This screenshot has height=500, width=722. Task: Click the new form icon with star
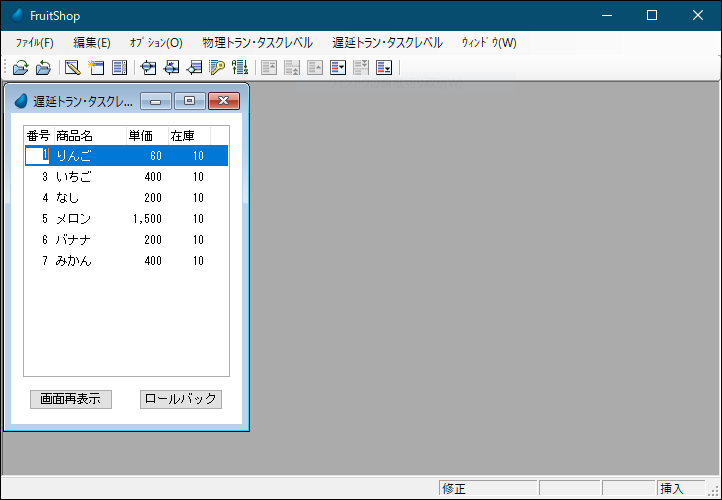[x=96, y=68]
